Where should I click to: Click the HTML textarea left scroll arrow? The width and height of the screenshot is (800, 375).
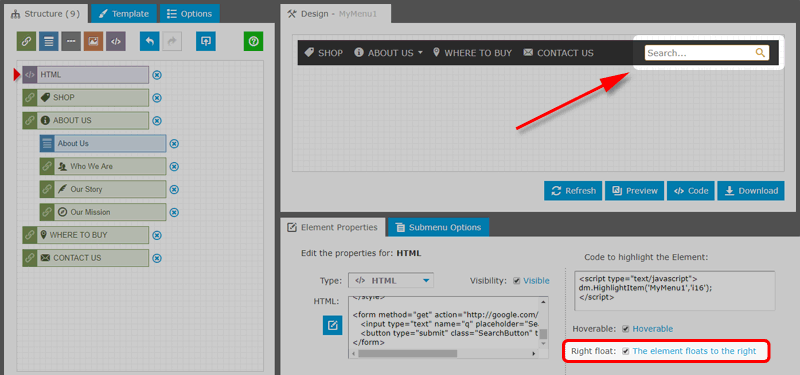pos(353,354)
